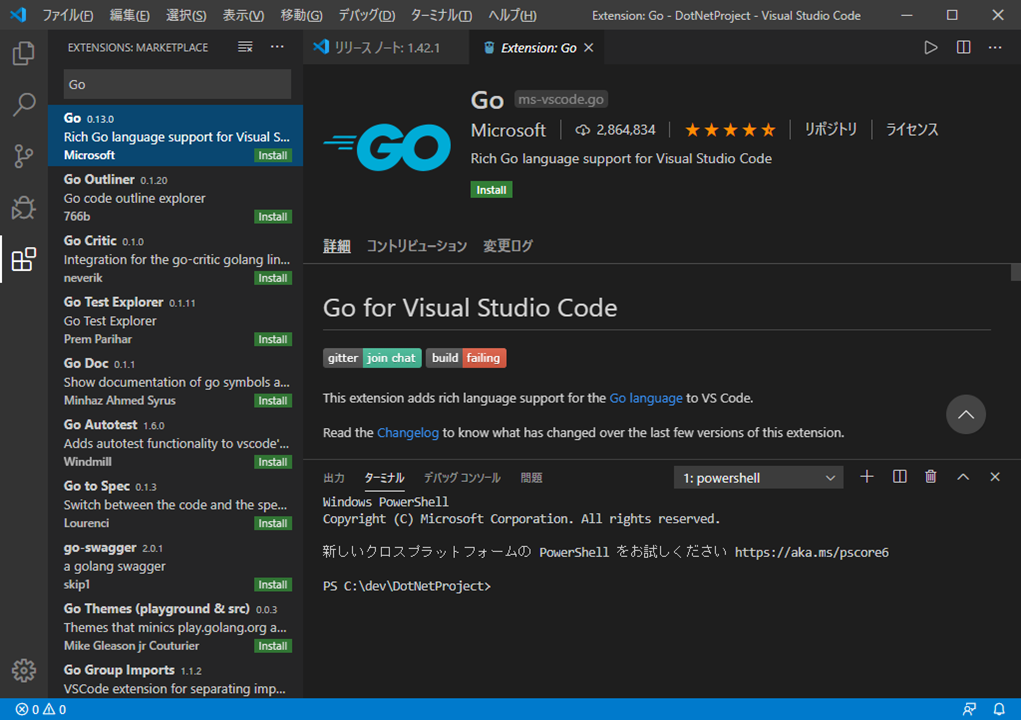This screenshot has height=720, width=1021.
Task: Switch to the デバッグ コンソール panel tab
Action: tap(462, 478)
